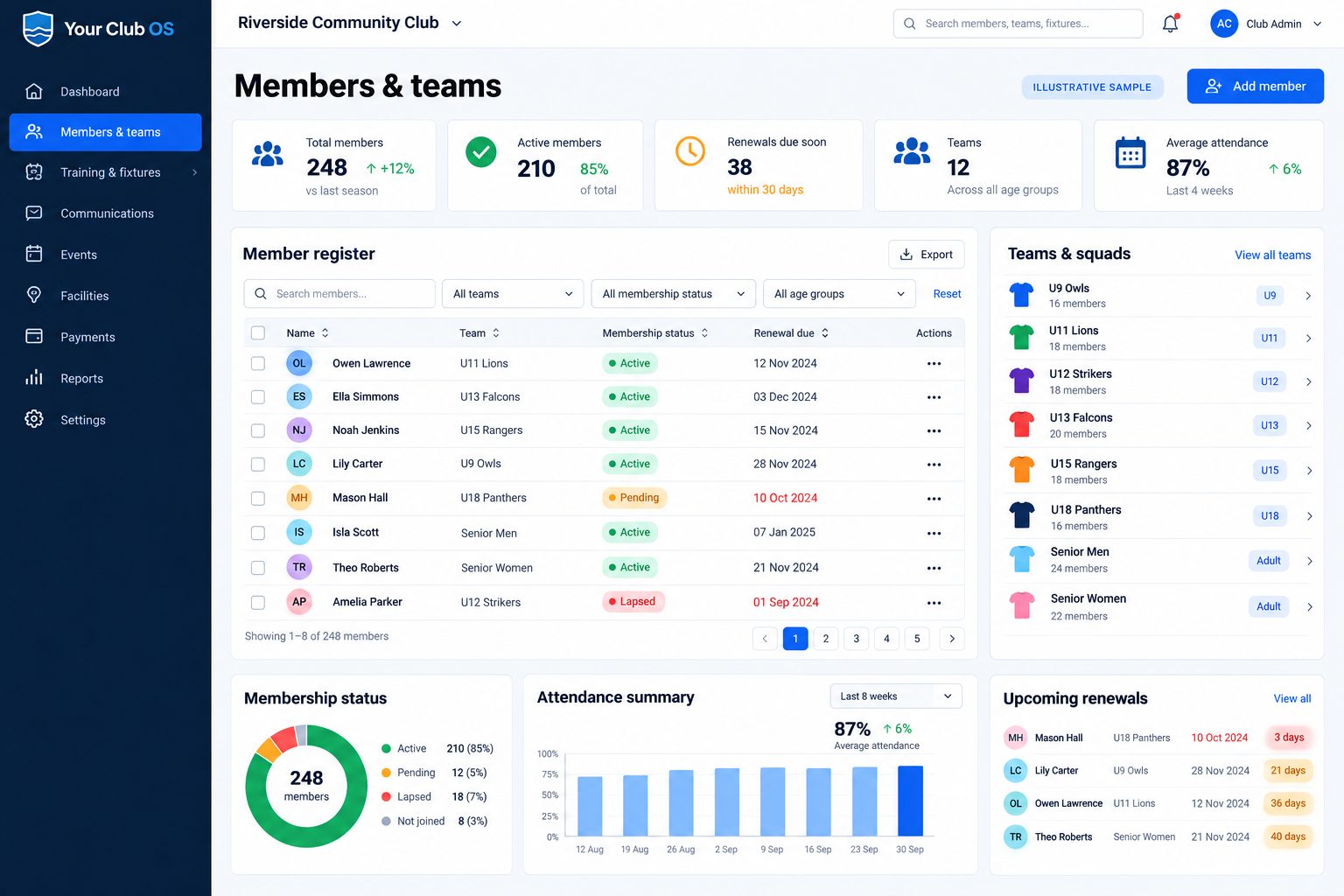This screenshot has height=896, width=1344.
Task: Open the All teams filter dropdown
Action: tap(513, 294)
